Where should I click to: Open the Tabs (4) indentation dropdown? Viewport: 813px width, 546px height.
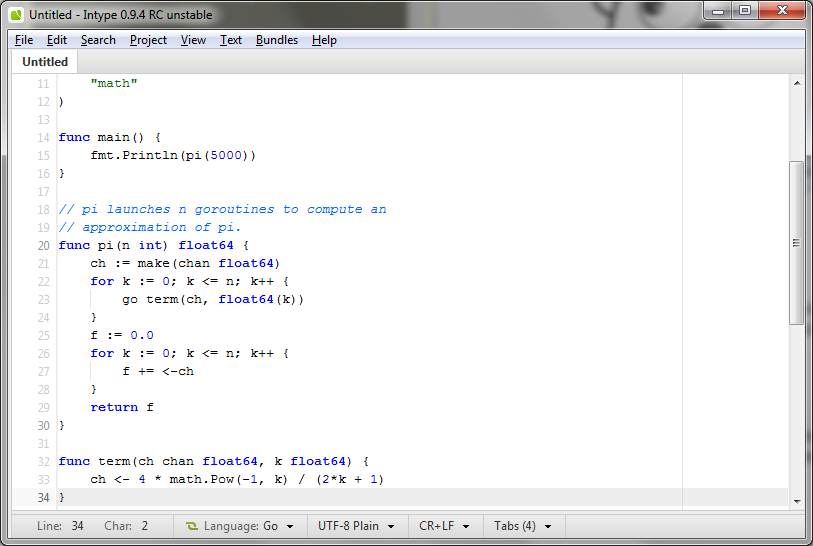pyautogui.click(x=523, y=526)
